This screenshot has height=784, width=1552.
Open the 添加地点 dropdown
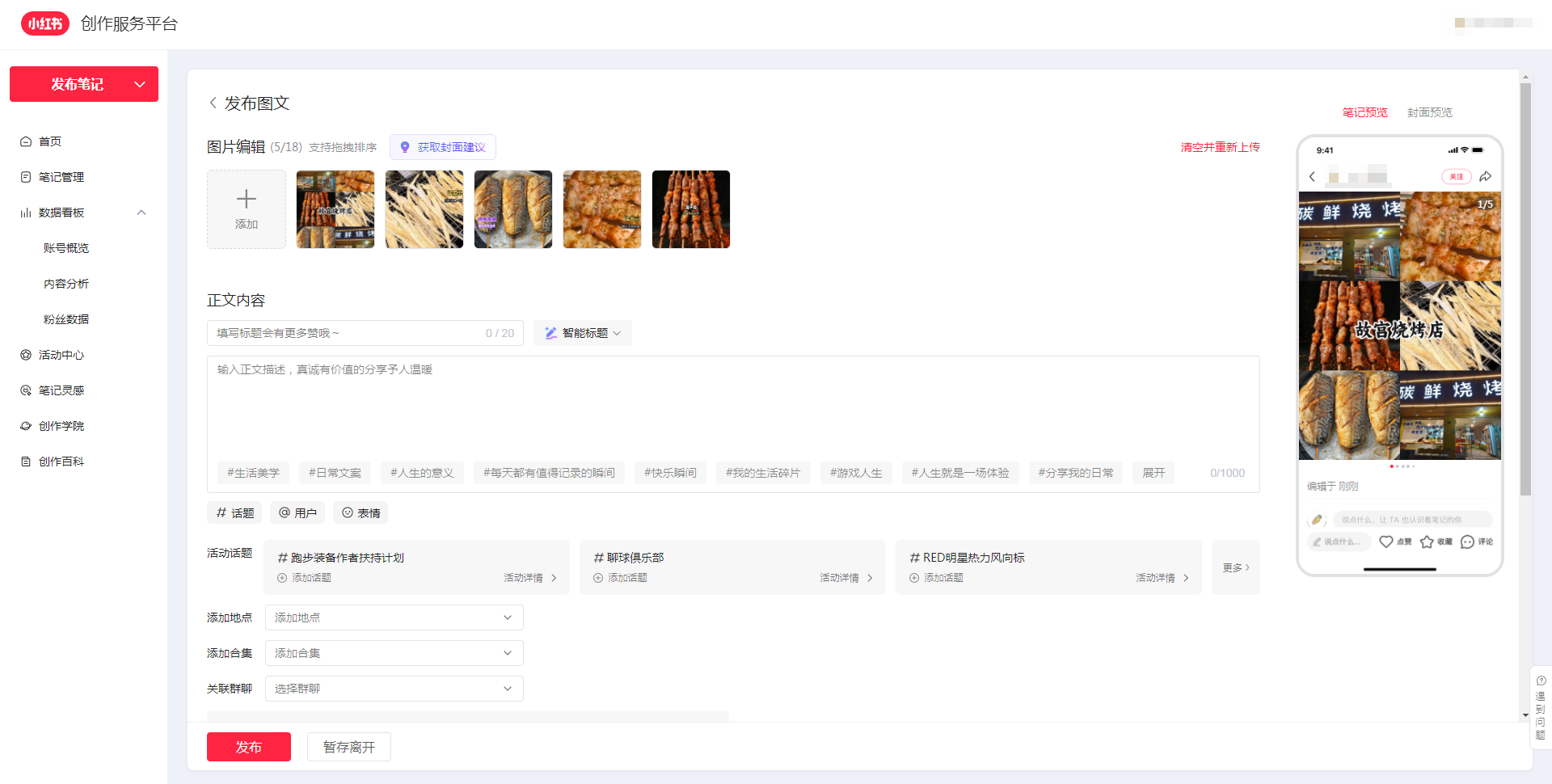(x=394, y=618)
